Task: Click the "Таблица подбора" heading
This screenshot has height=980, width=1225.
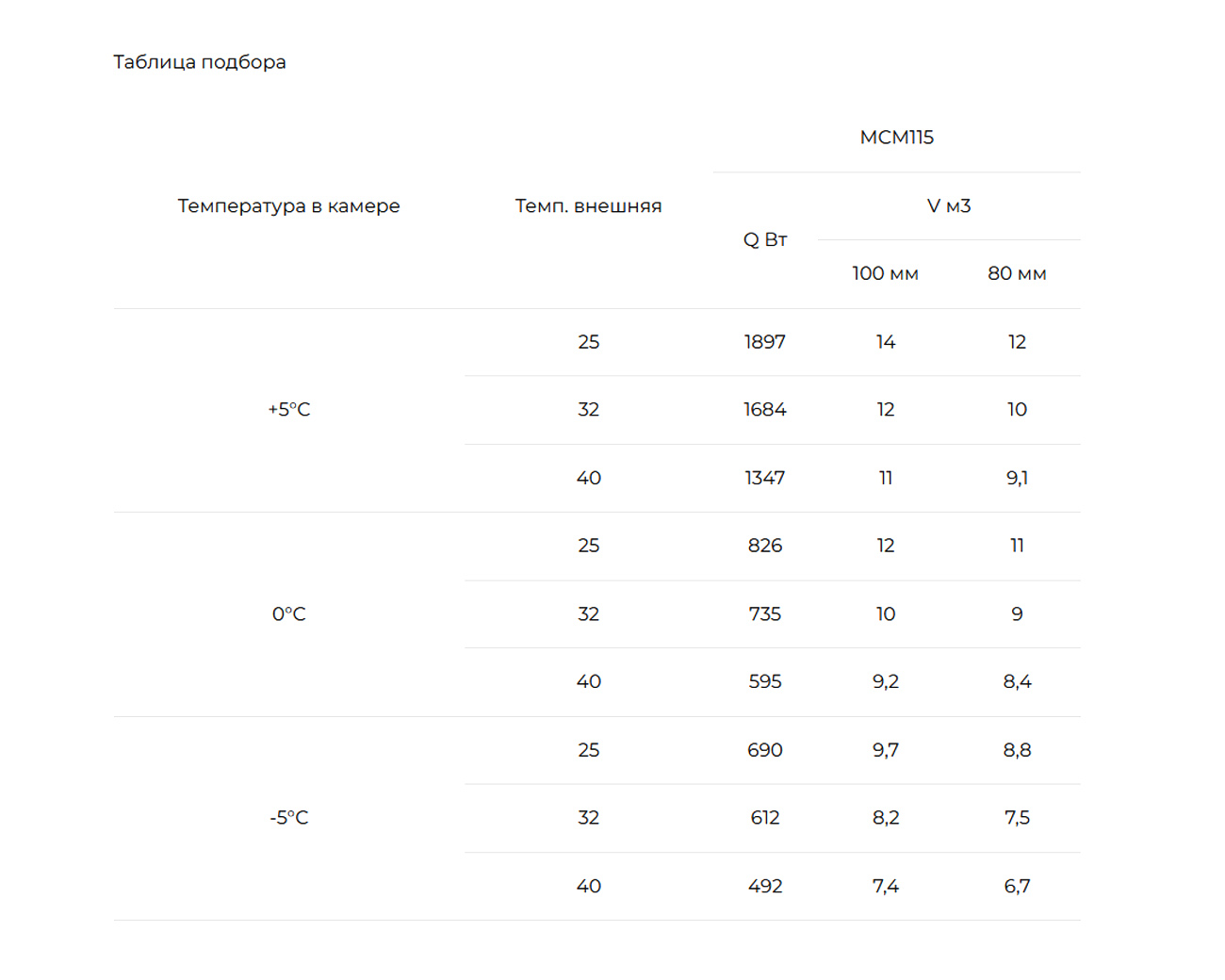Action: tap(200, 62)
